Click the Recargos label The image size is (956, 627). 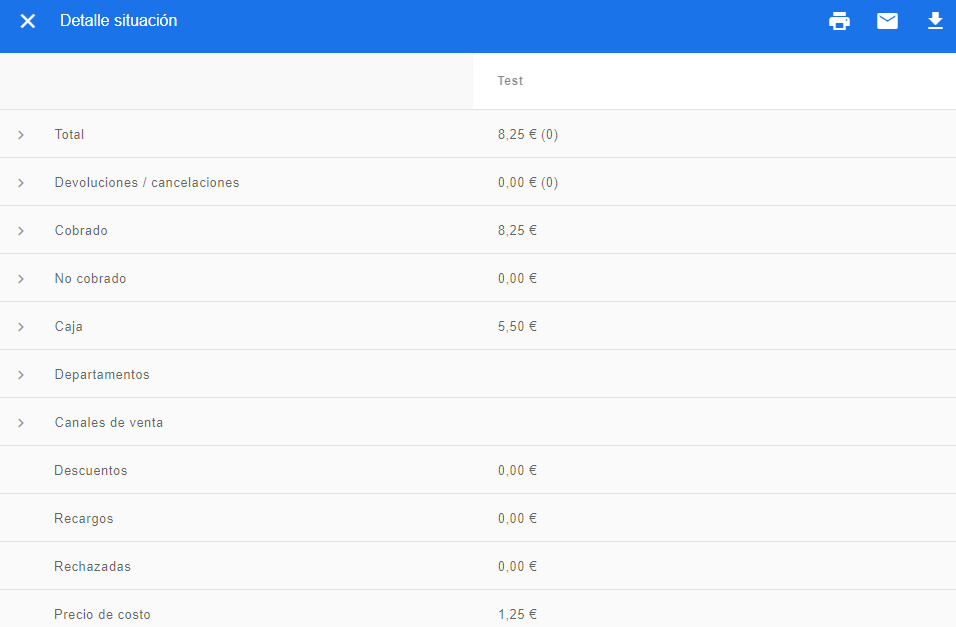click(x=84, y=518)
